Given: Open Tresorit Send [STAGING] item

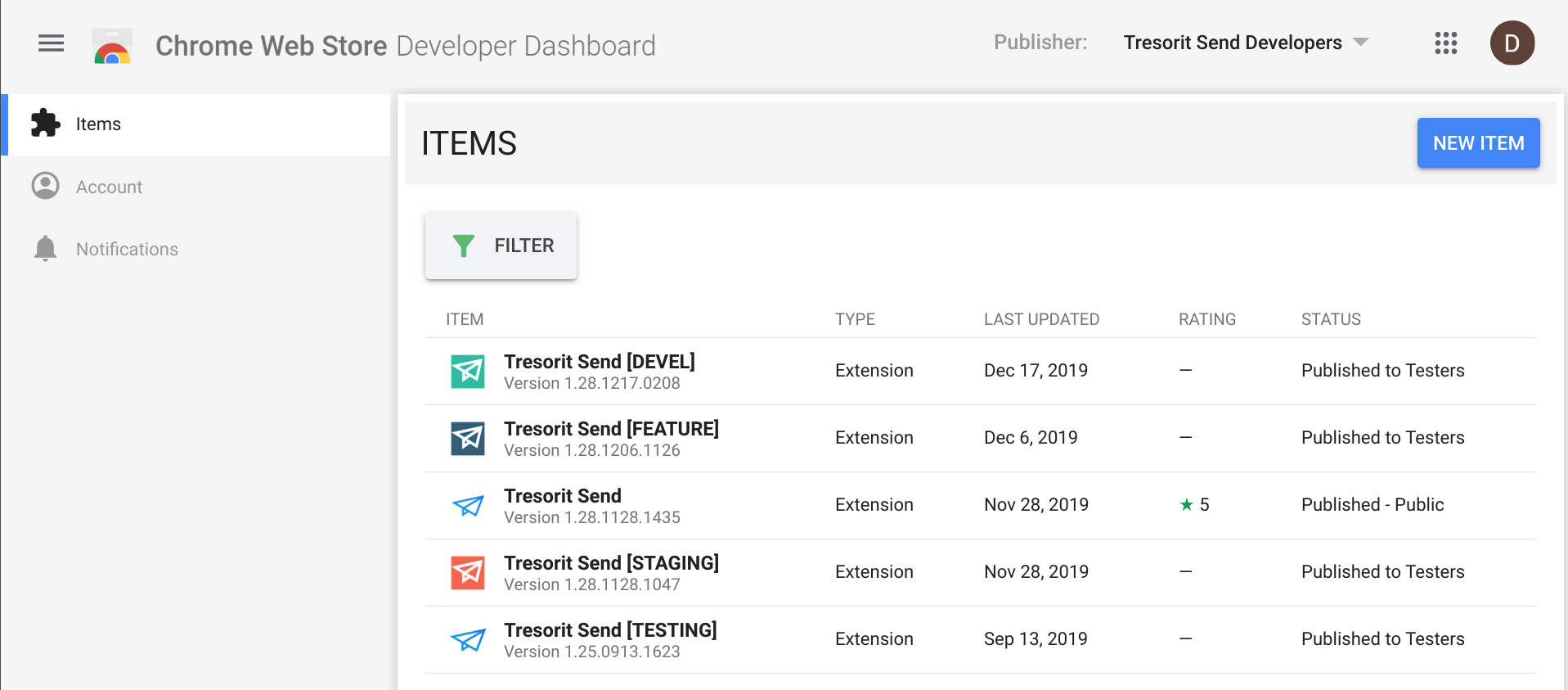Looking at the screenshot, I should (x=611, y=563).
